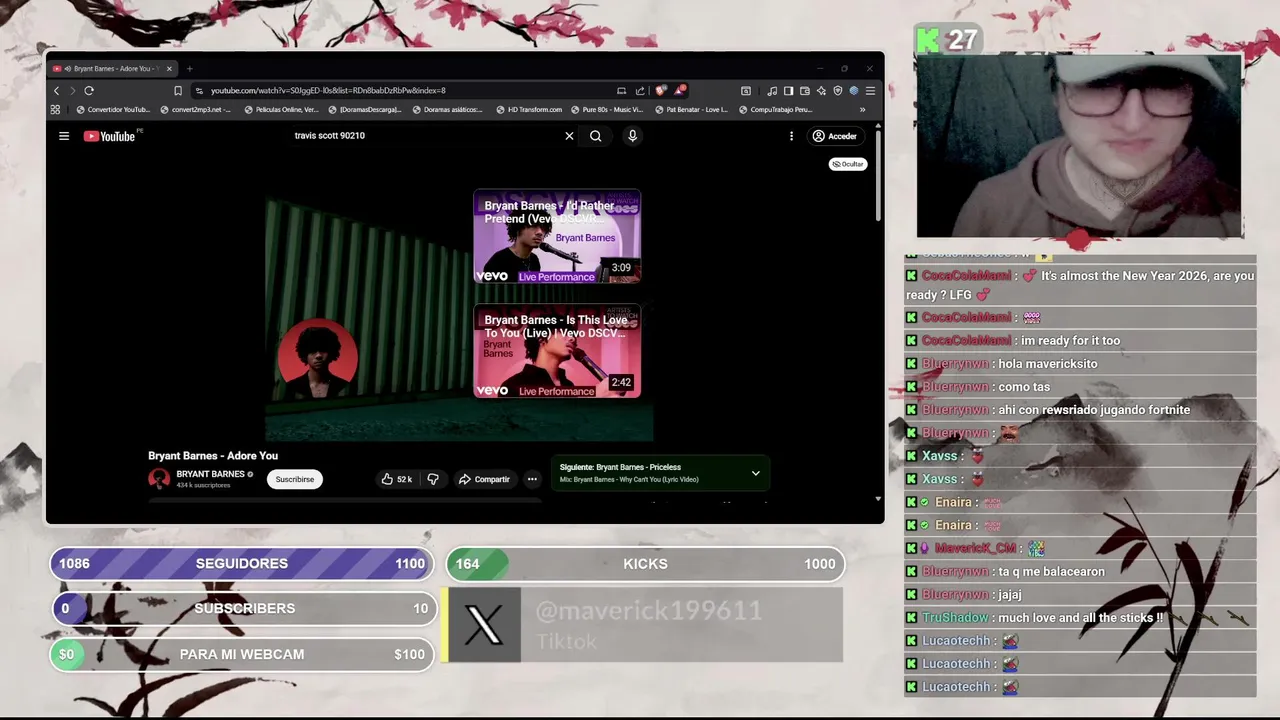Viewport: 1280px width, 720px height.
Task: Click the KICKS 164/1000 progress bar
Action: (645, 564)
